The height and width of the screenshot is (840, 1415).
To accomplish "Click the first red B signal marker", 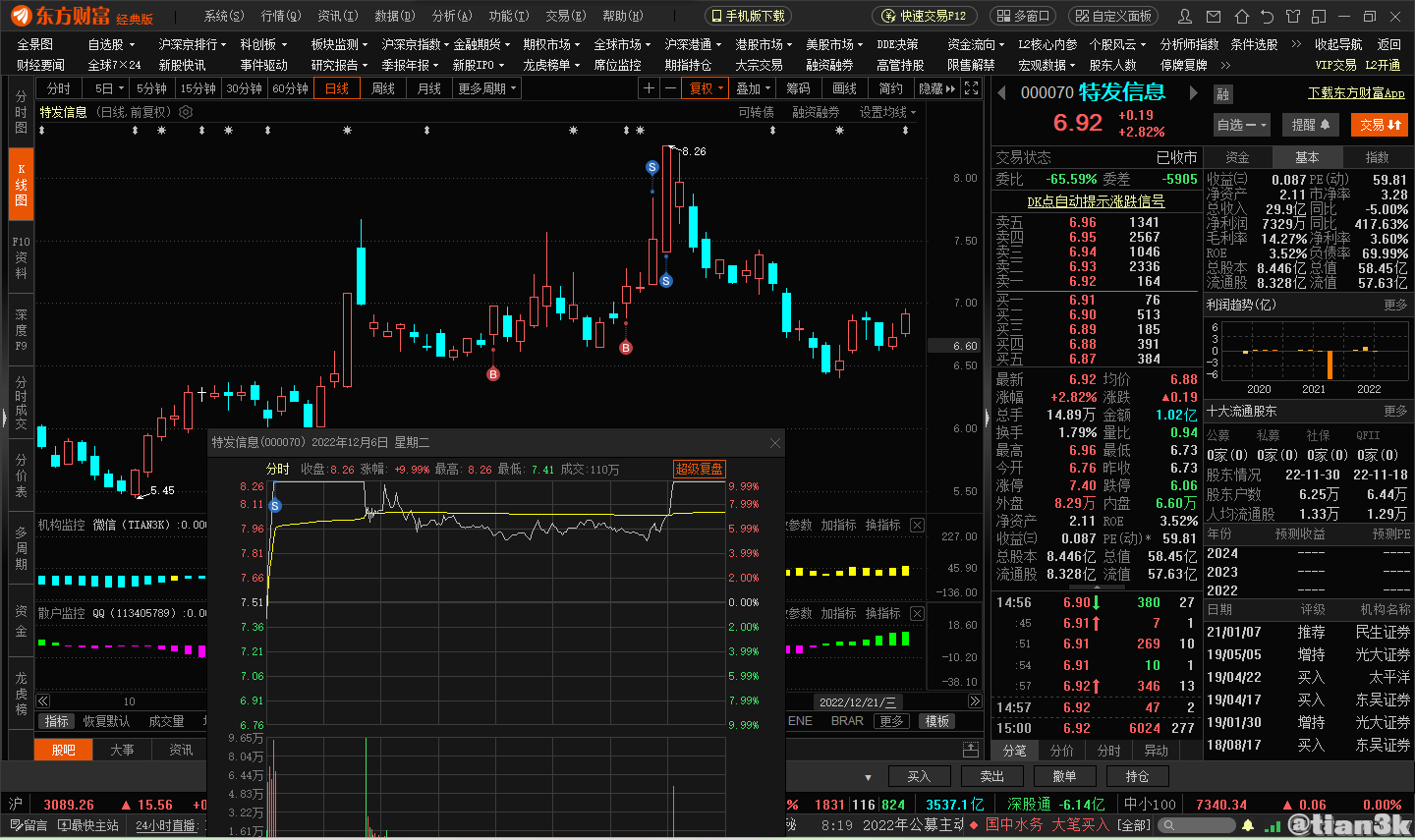I will [493, 374].
